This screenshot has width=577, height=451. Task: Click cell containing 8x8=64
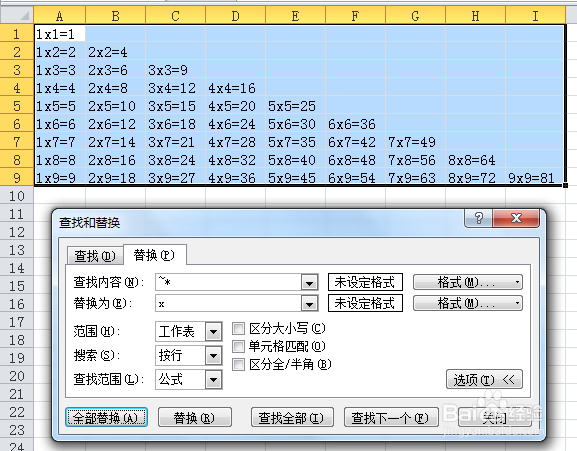point(475,160)
